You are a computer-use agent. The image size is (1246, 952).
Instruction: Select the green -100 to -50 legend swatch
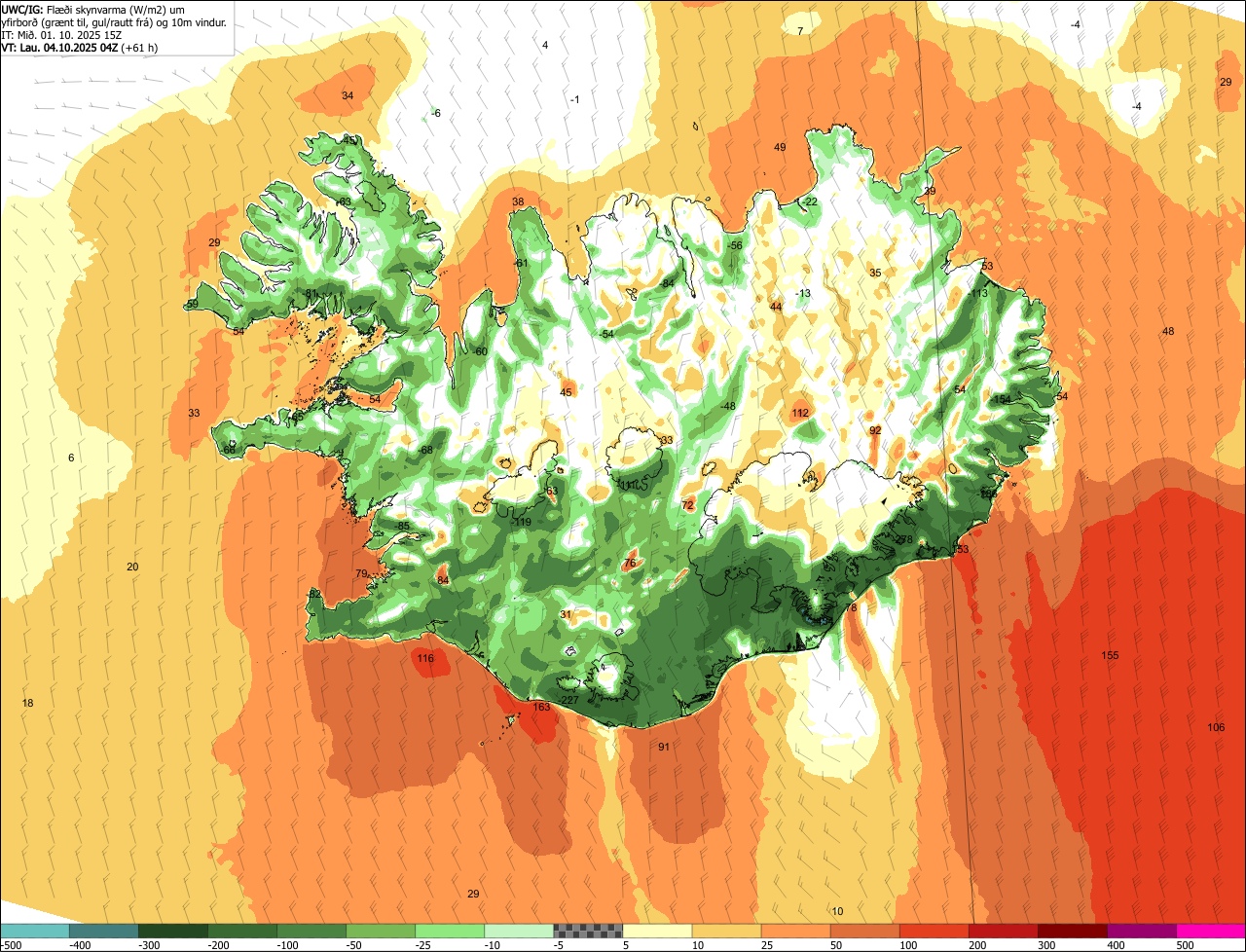coord(311,931)
